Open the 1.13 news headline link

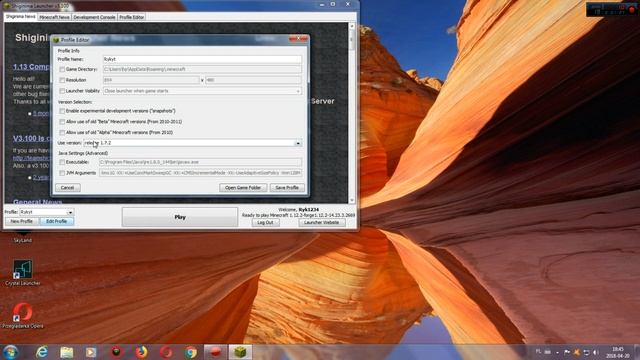pos(31,67)
